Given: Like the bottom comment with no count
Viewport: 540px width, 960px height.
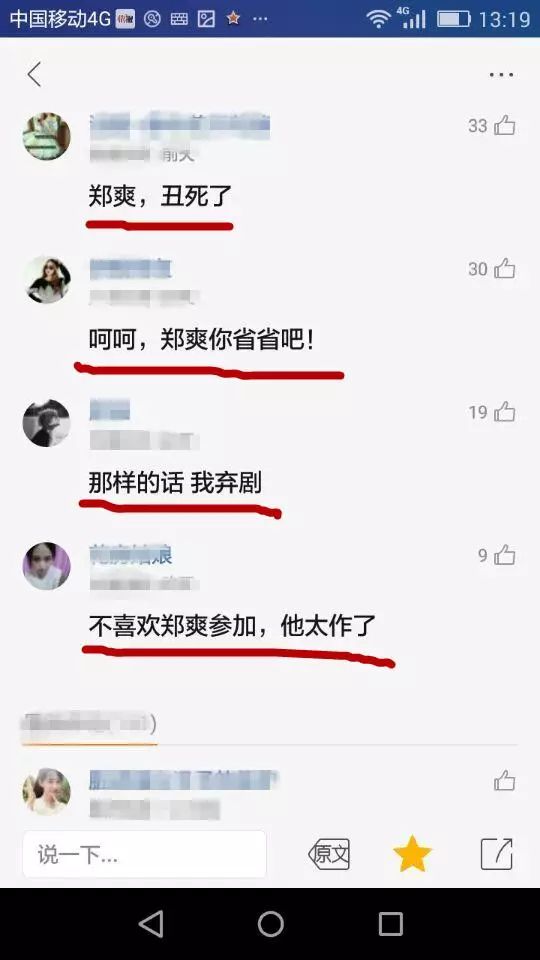Looking at the screenshot, I should pyautogui.click(x=504, y=781).
